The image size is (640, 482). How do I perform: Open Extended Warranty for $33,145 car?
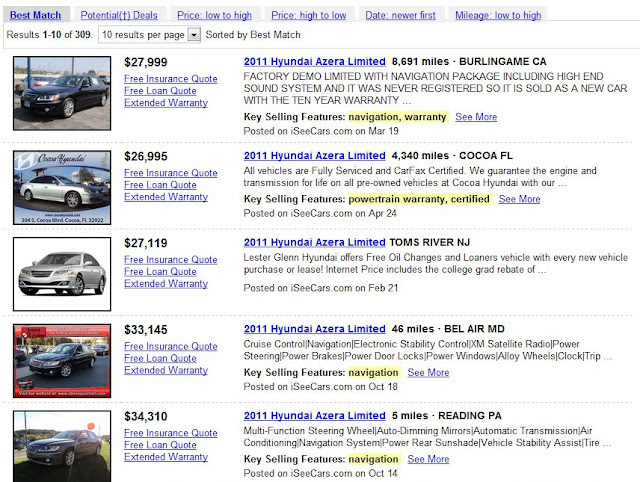(166, 370)
